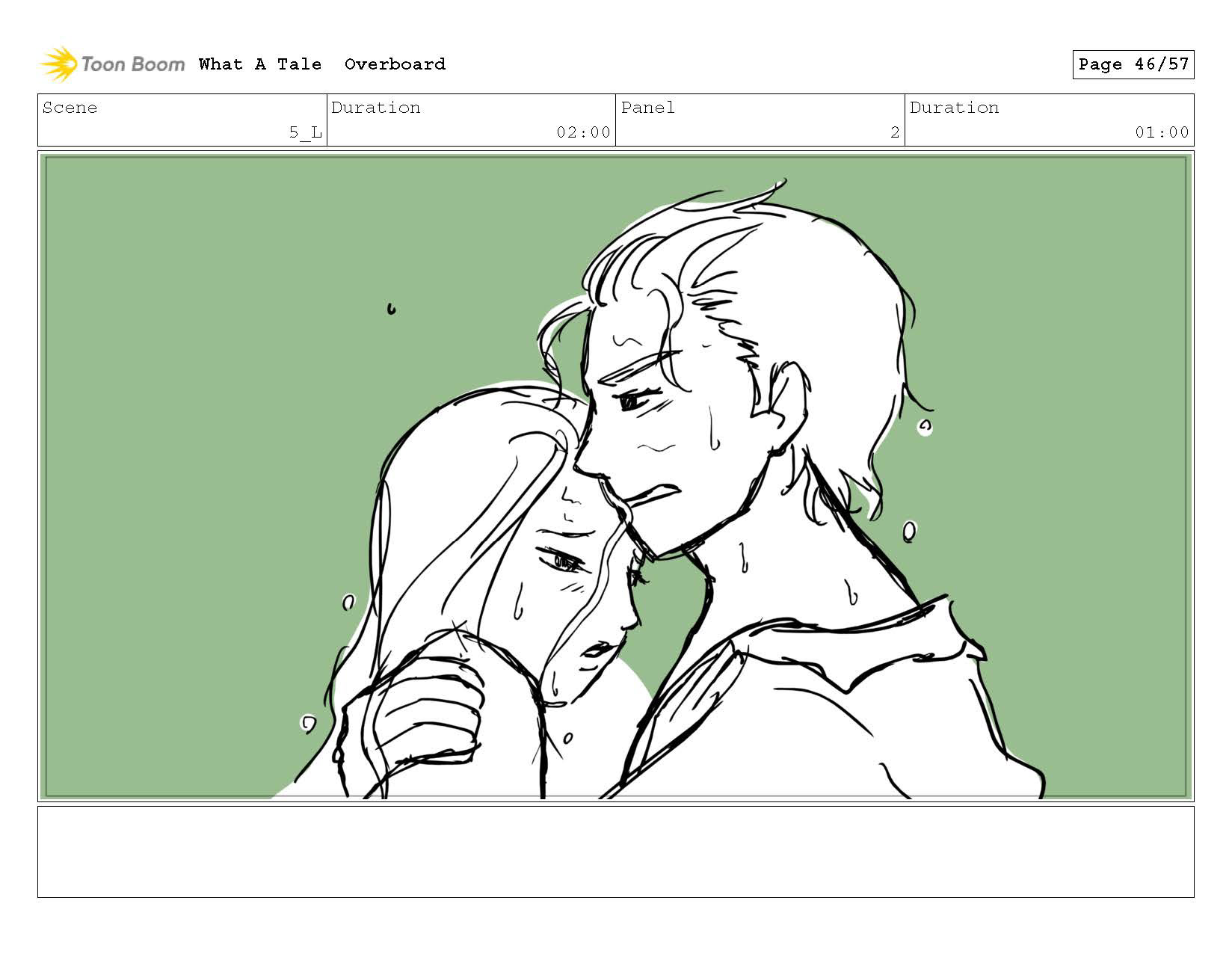Viewport: 1232px width, 954px height.
Task: Click the 'Scene' header label
Action: point(70,108)
